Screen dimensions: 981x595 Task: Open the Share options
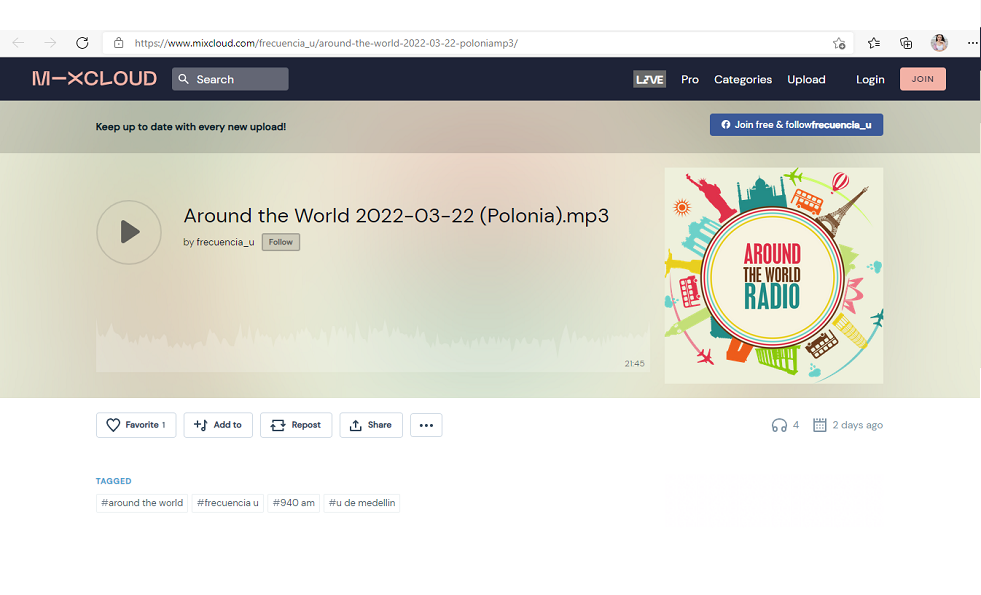(371, 425)
